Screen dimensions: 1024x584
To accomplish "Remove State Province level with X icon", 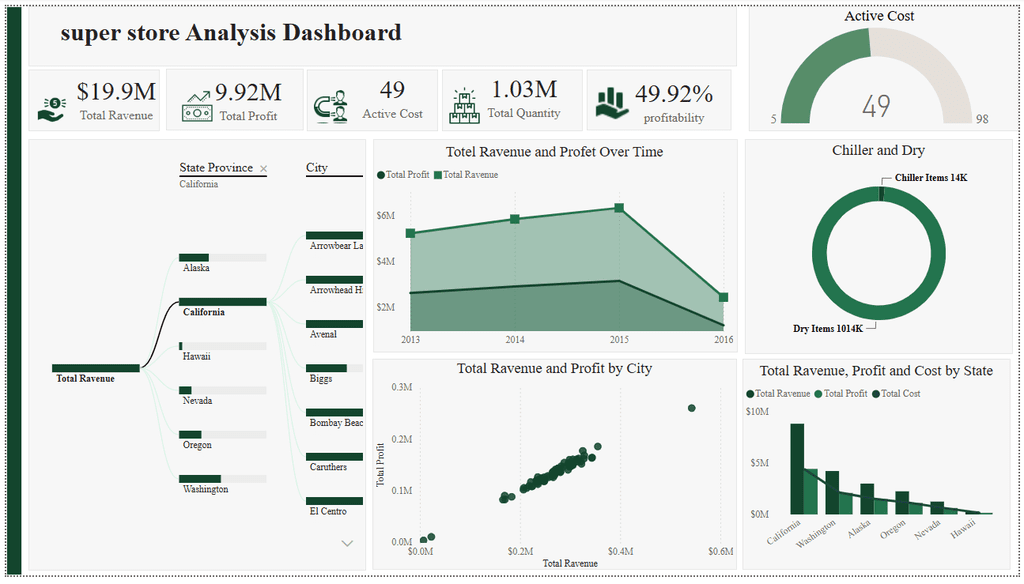I will click(x=263, y=169).
